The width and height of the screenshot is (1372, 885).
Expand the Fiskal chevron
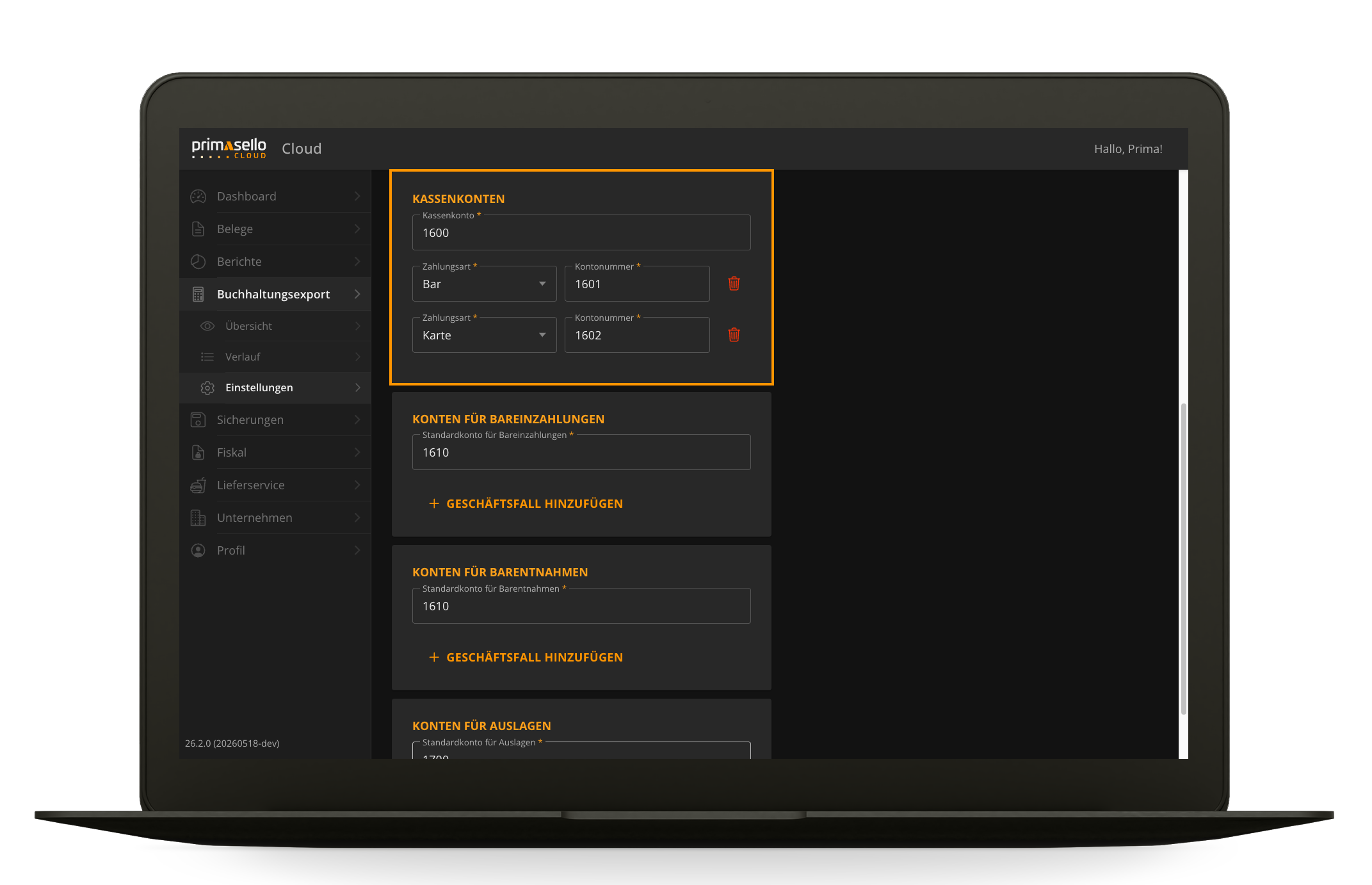(357, 453)
